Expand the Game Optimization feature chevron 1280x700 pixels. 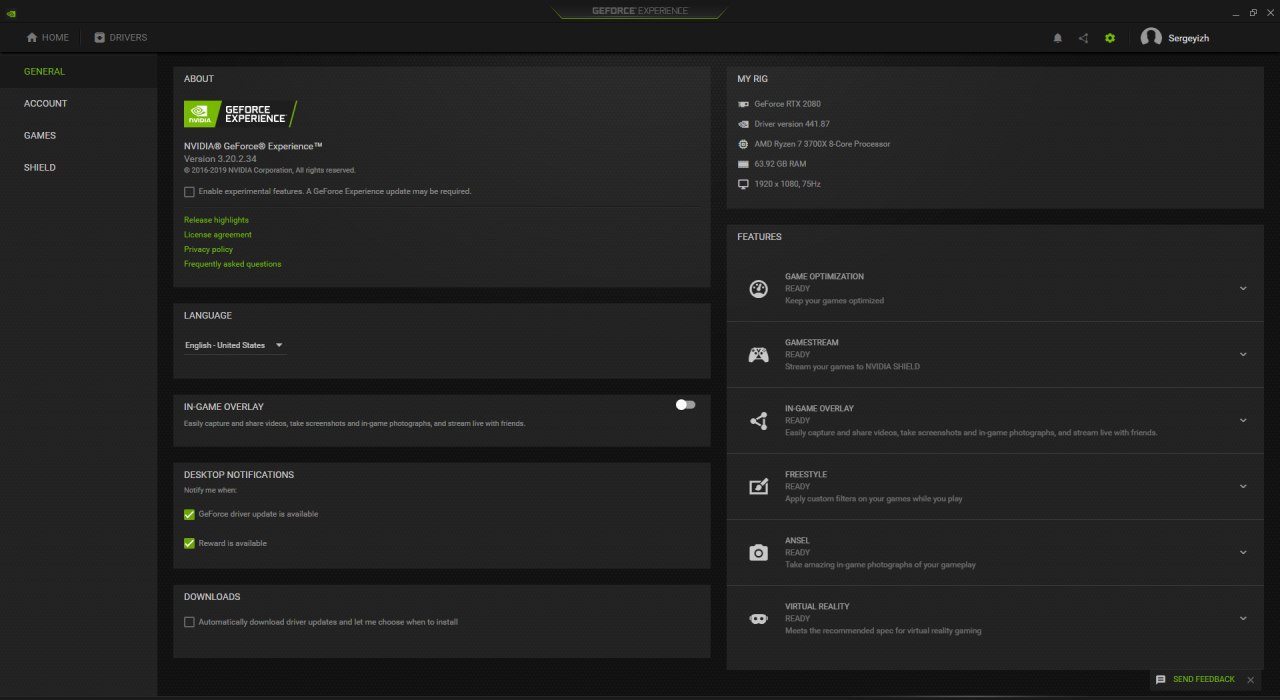[x=1243, y=289]
